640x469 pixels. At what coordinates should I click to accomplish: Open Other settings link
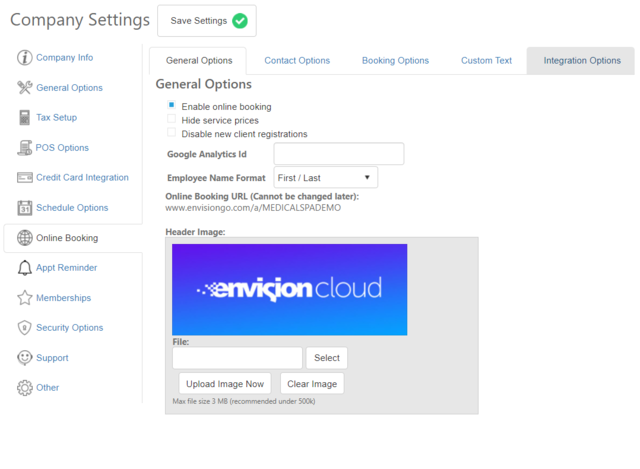pos(47,388)
